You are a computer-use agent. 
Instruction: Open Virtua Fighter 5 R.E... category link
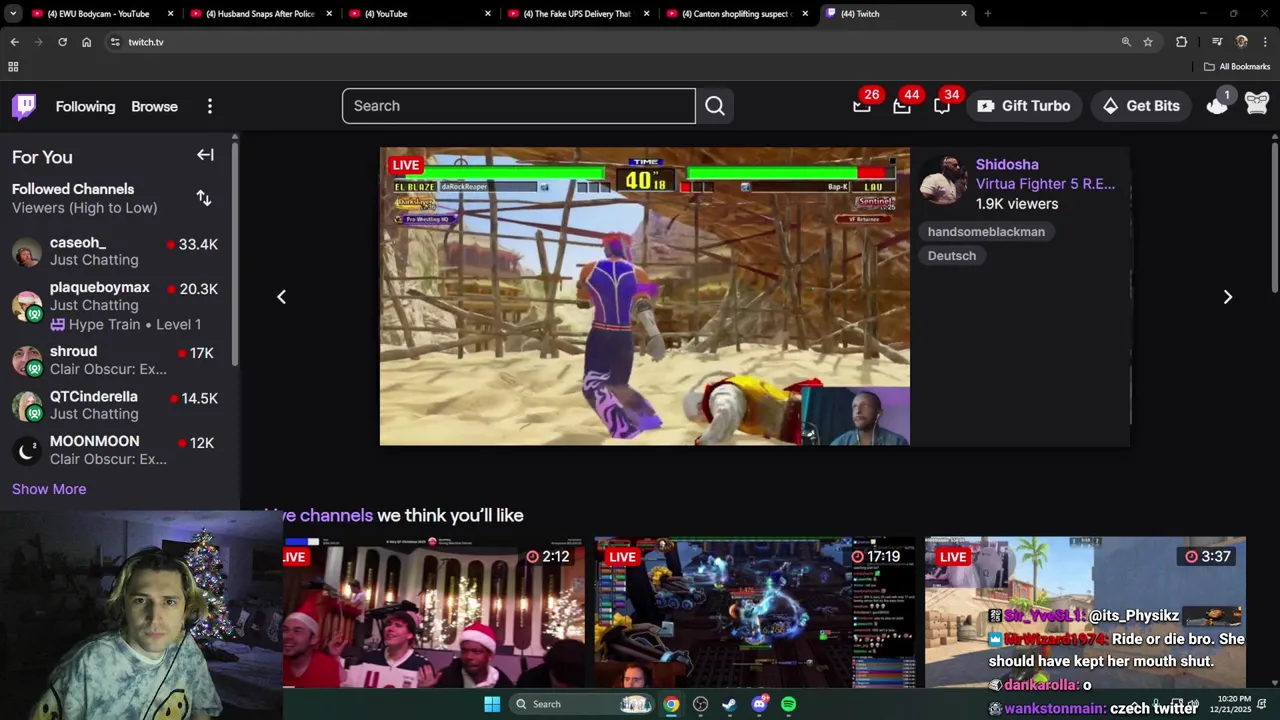(1045, 184)
